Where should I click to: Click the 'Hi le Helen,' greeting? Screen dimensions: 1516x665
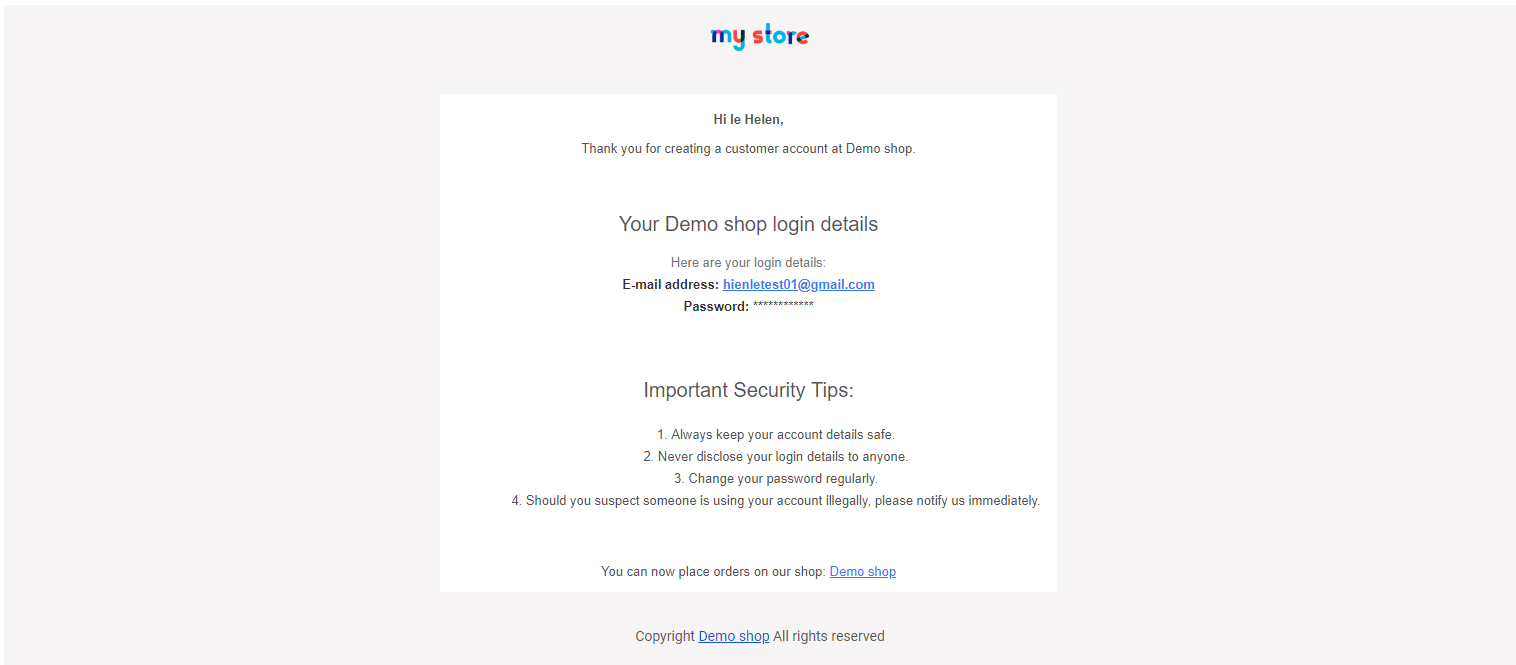pyautogui.click(x=748, y=120)
